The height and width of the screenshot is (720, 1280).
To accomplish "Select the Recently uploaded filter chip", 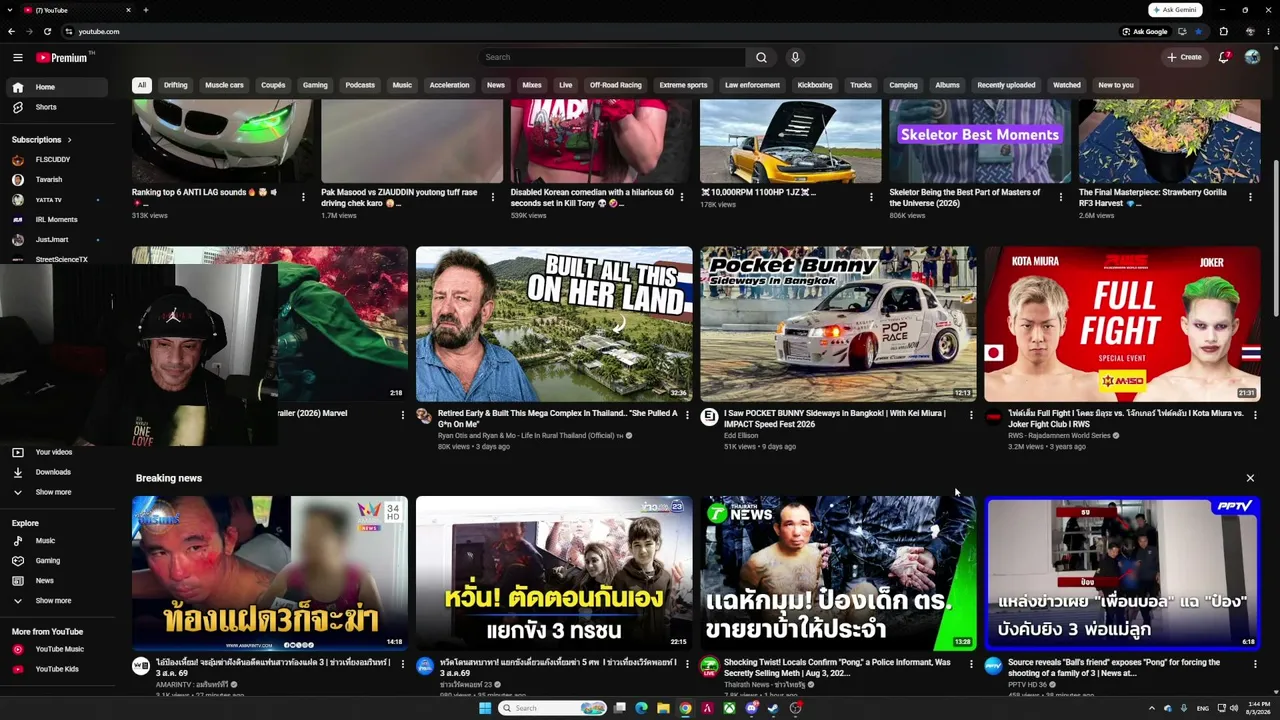I will (1006, 85).
